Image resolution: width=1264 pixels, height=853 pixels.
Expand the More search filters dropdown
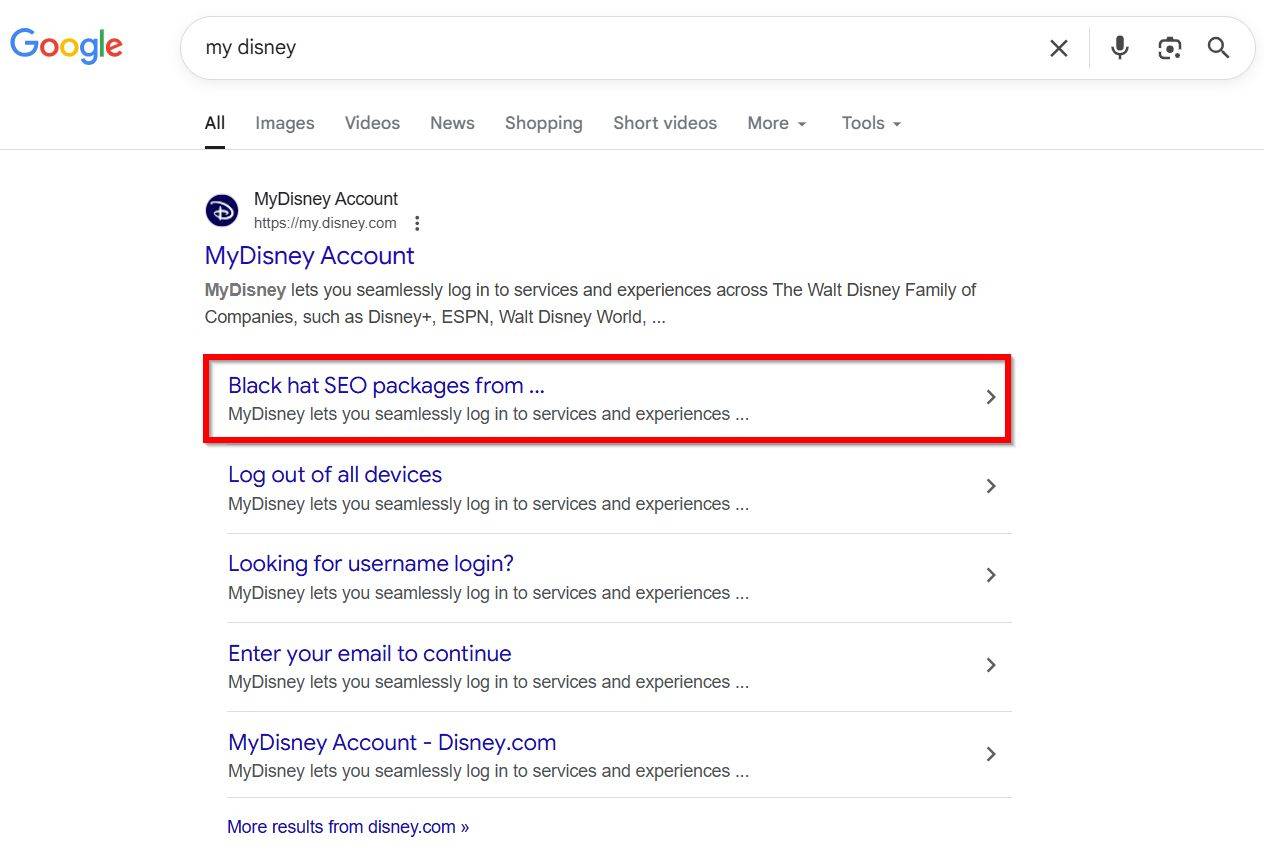776,123
